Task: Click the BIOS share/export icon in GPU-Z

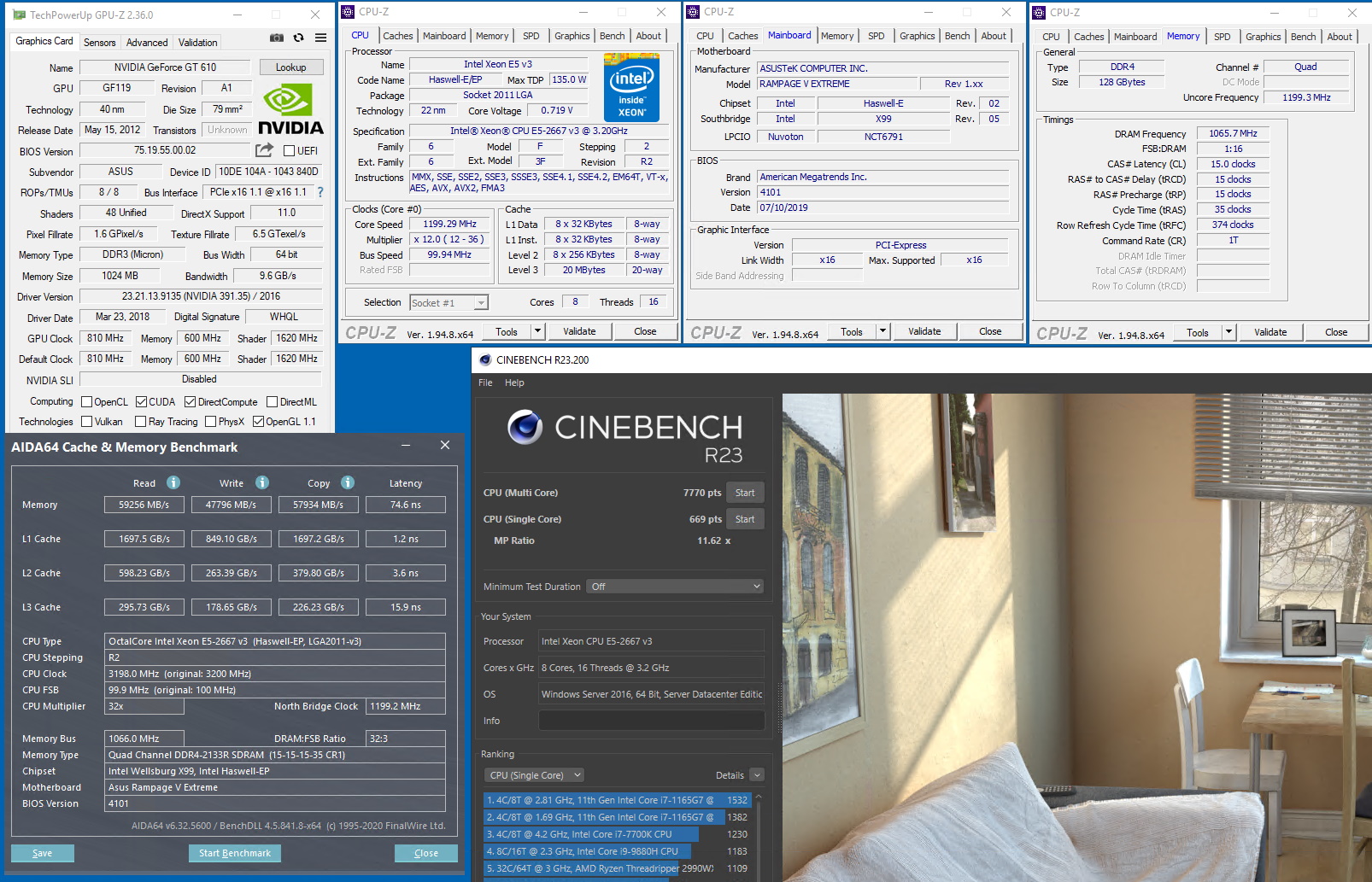Action: [264, 150]
